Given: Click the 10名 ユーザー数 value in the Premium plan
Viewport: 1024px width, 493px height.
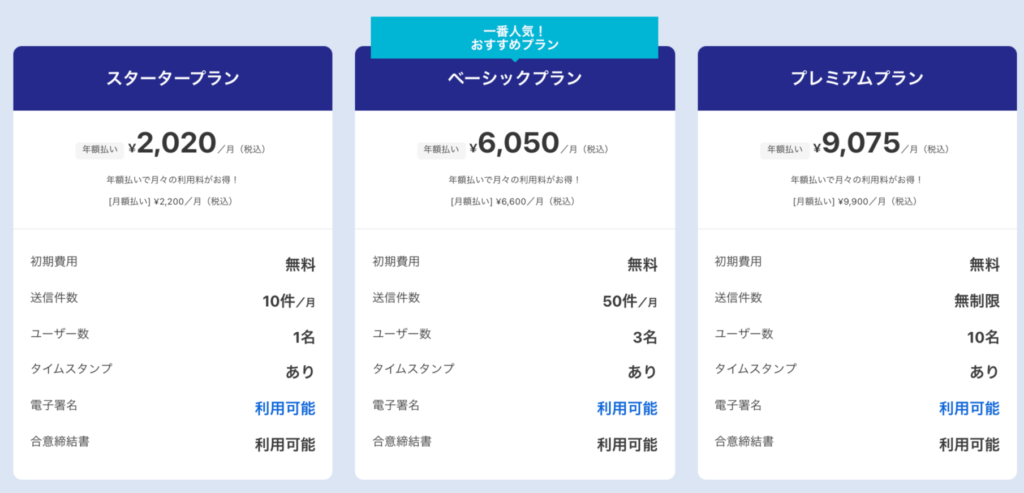Looking at the screenshot, I should click(x=984, y=338).
